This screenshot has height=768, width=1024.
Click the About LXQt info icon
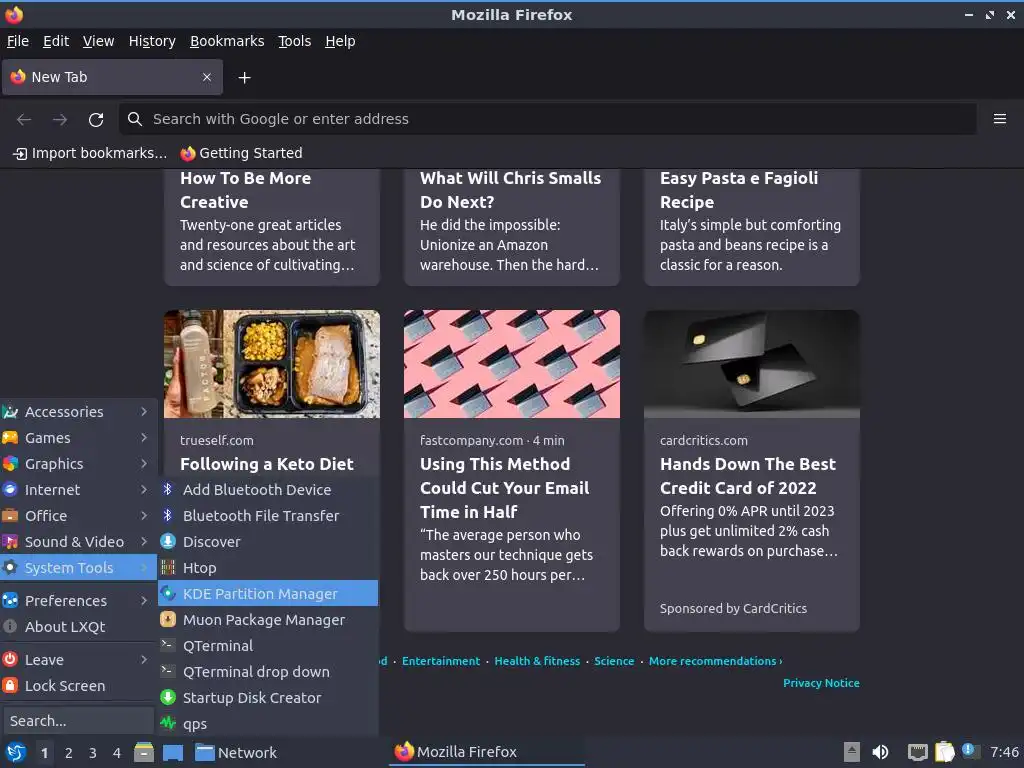tap(10, 626)
